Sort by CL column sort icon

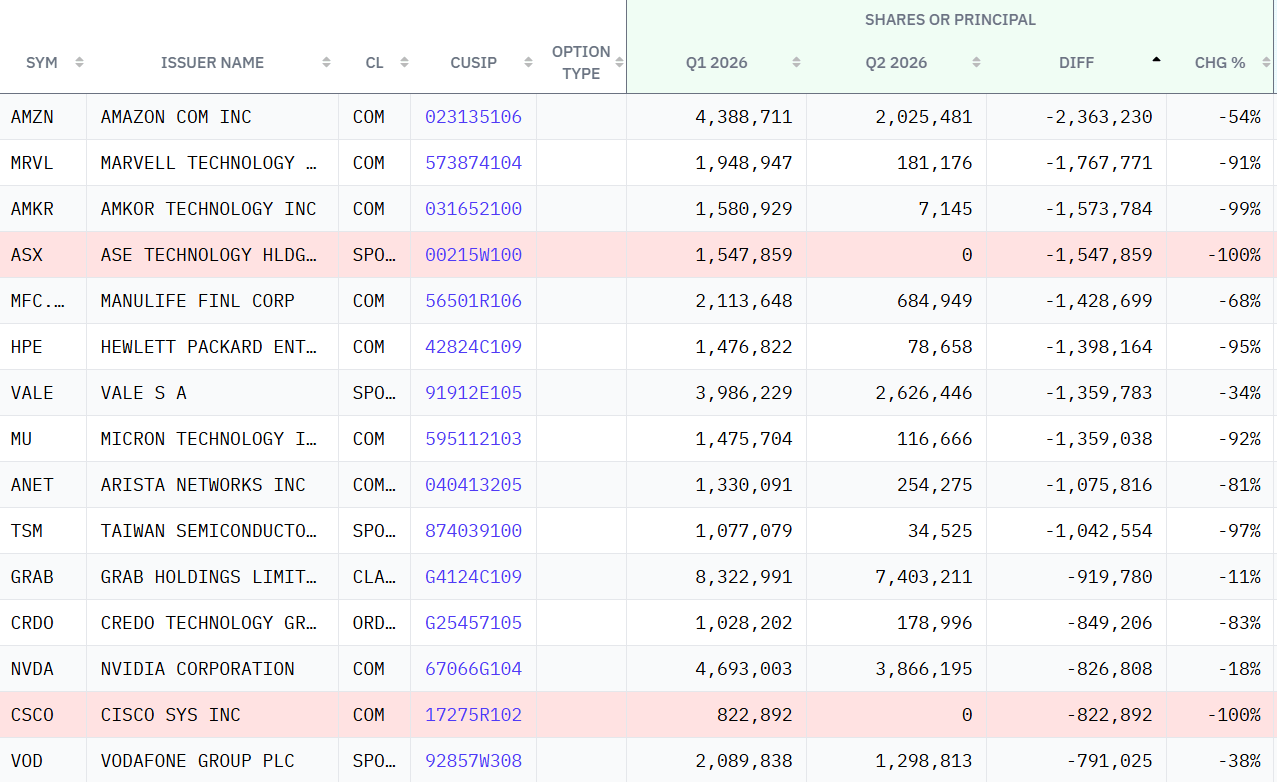[x=404, y=62]
